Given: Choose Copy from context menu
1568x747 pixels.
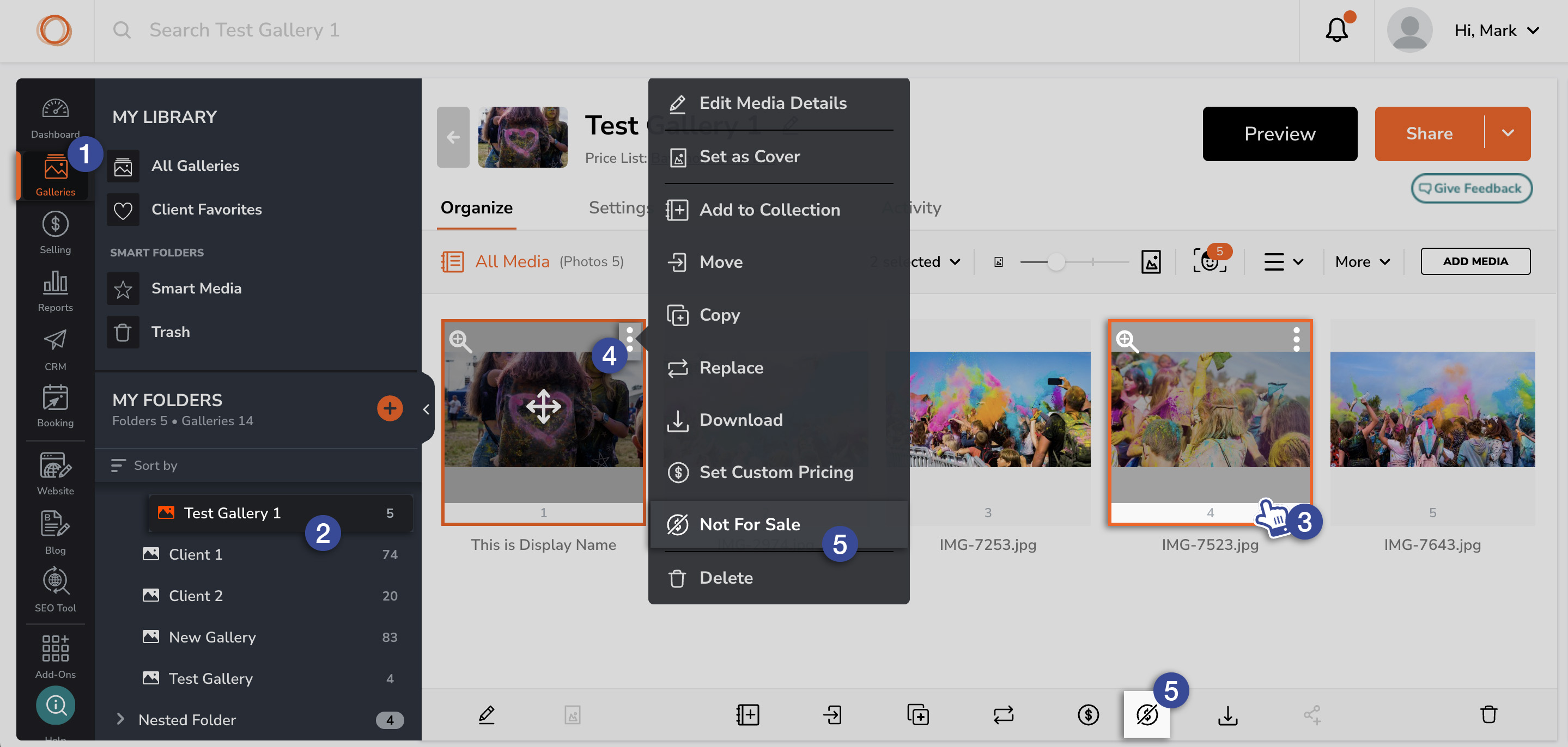Looking at the screenshot, I should (x=778, y=315).
